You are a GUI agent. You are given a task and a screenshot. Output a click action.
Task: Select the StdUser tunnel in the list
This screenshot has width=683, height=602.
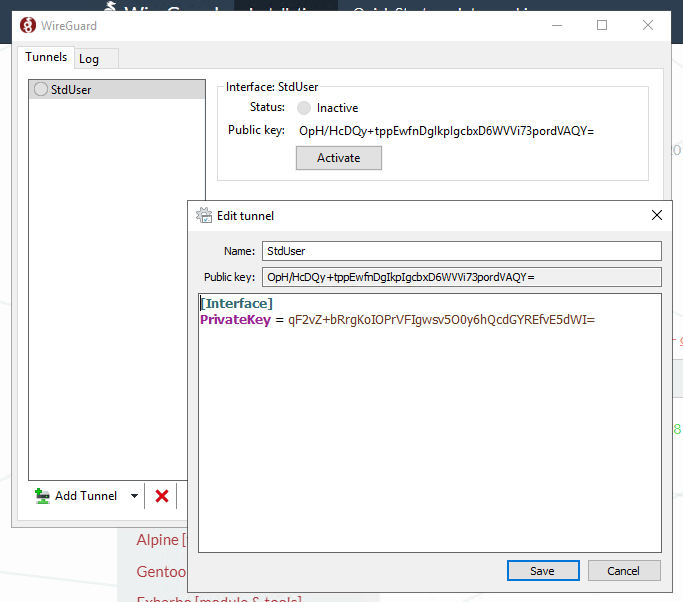[x=76, y=90]
